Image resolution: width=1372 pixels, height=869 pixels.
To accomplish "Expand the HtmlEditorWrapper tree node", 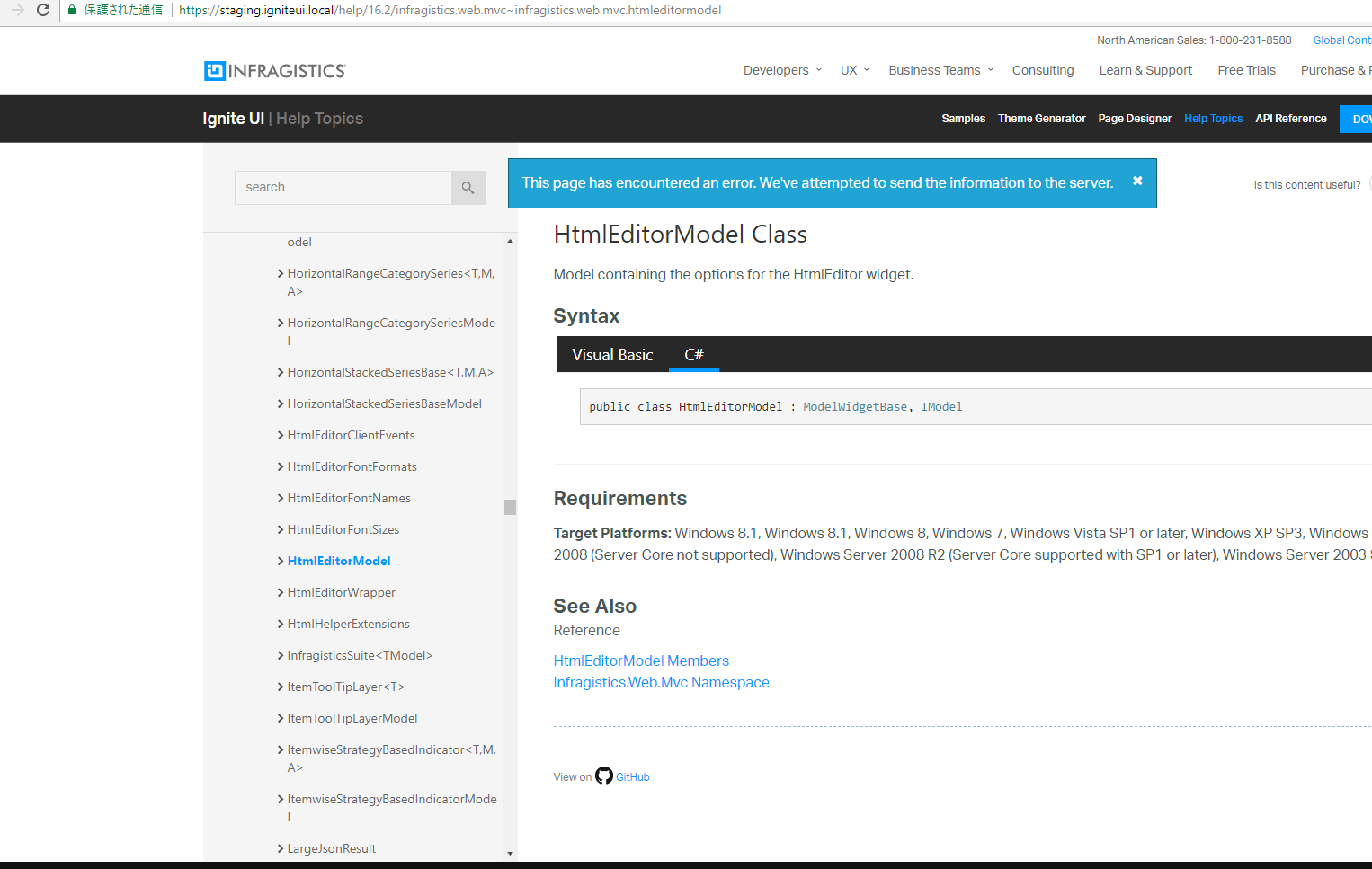I will tap(281, 592).
